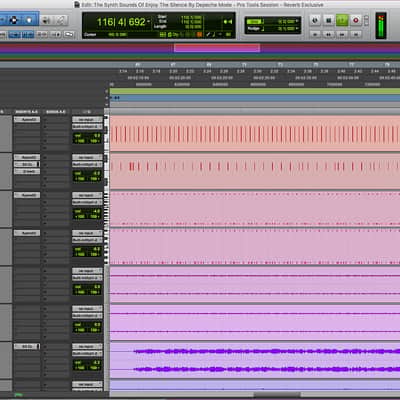Image resolution: width=400 pixels, height=400 pixels.
Task: Click the first track's volume readout
Action: click(x=87, y=136)
